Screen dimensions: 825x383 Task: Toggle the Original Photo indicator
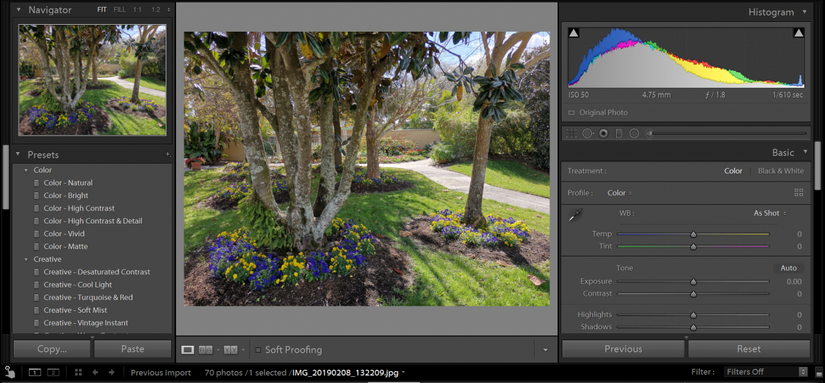(x=571, y=113)
